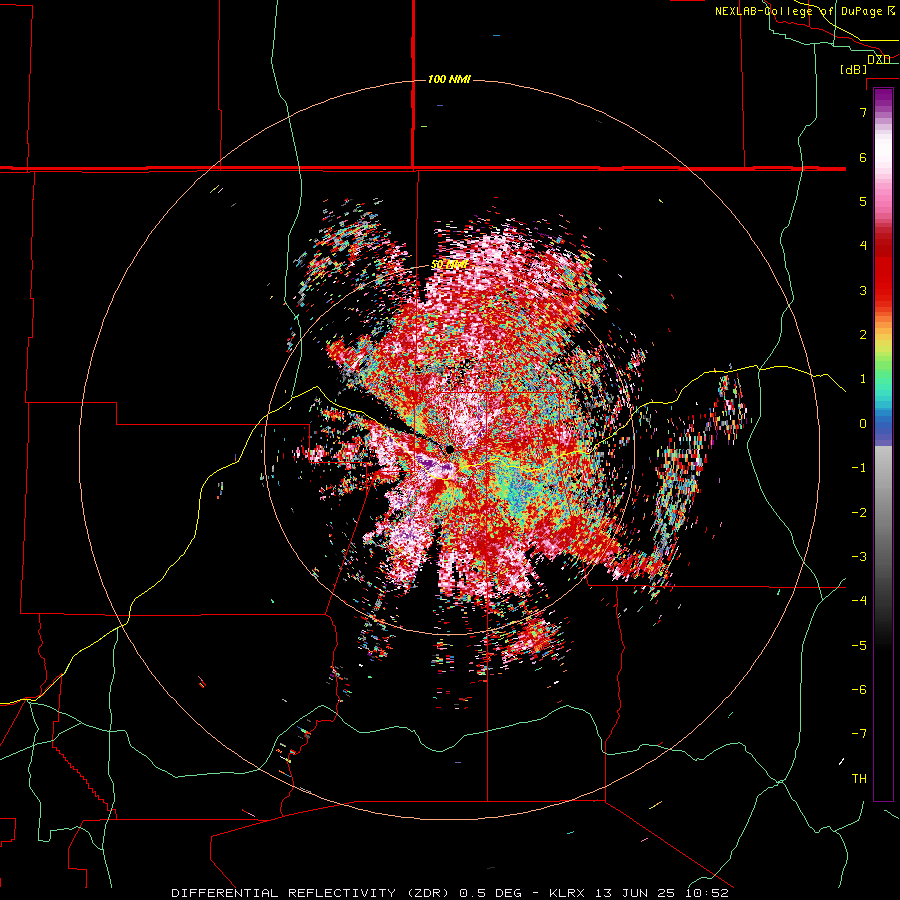Click the -5 value on the color scale

tap(859, 646)
